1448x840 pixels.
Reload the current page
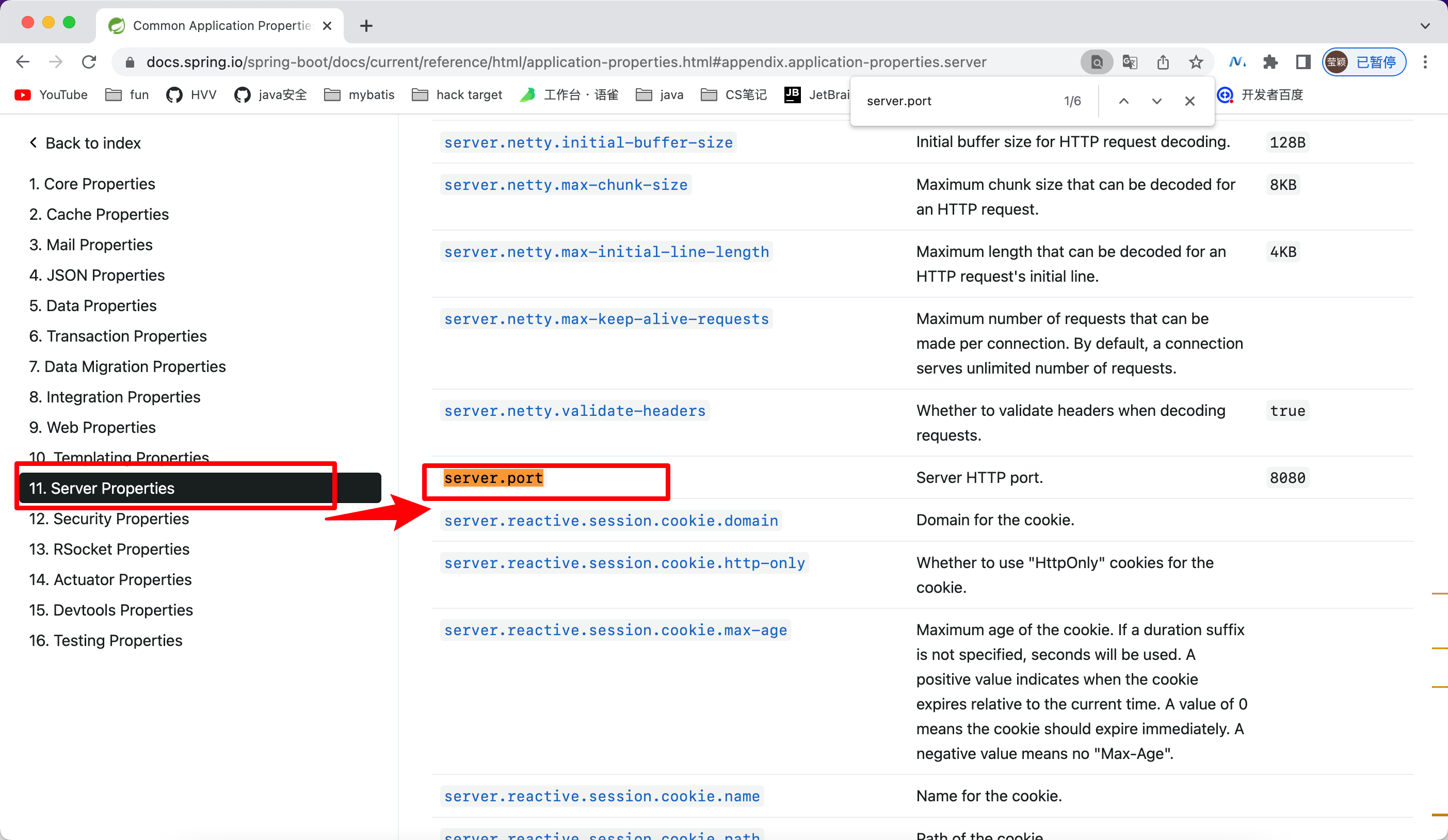pos(89,61)
